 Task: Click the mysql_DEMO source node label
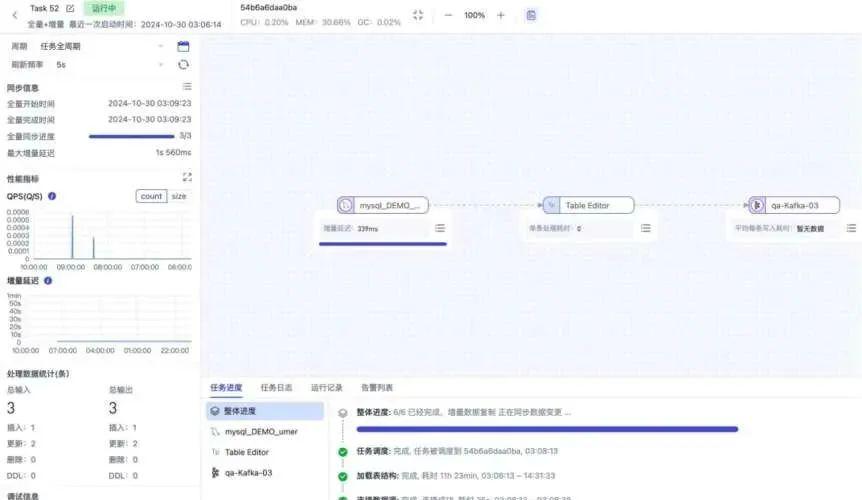coord(390,205)
